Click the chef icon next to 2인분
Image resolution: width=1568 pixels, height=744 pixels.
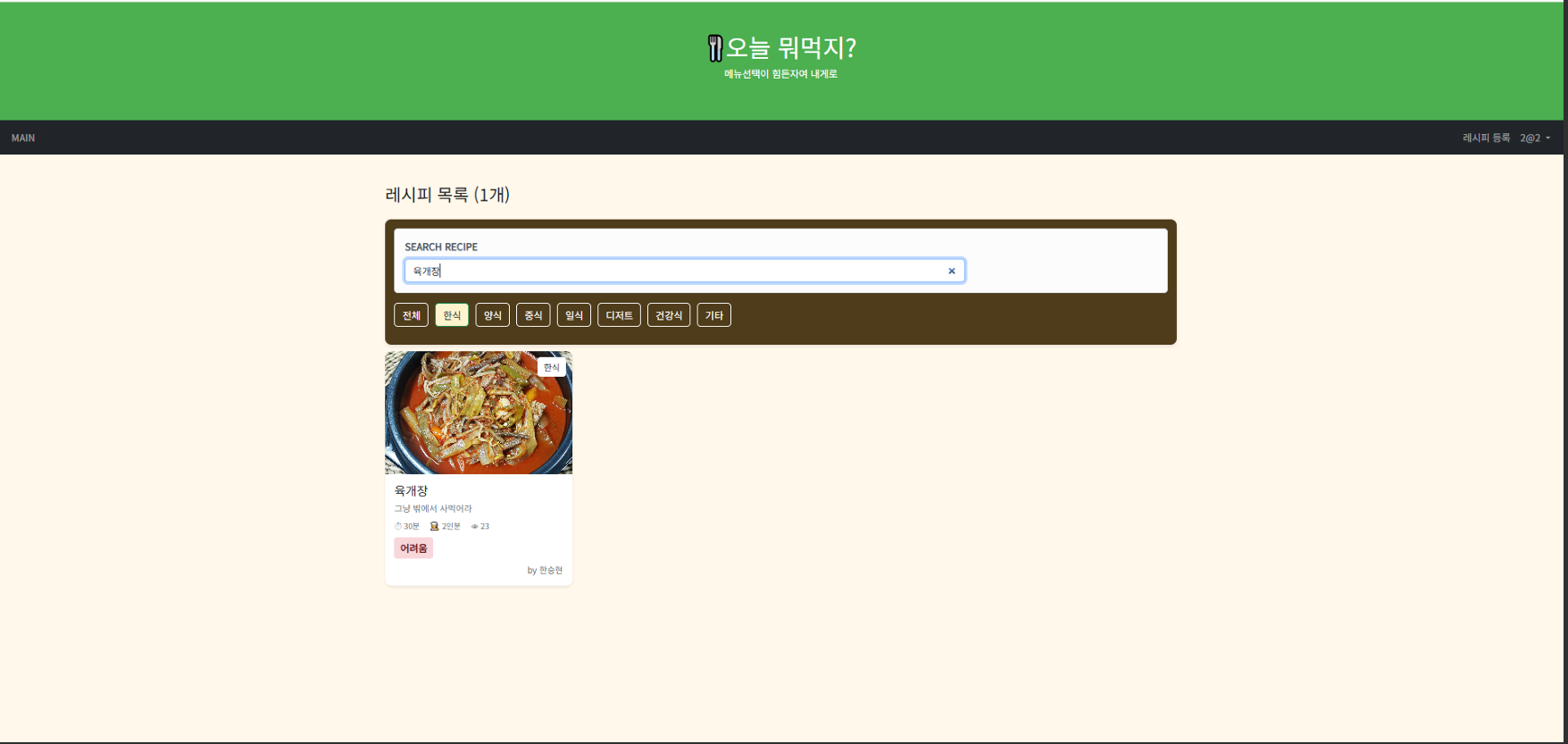click(x=434, y=526)
